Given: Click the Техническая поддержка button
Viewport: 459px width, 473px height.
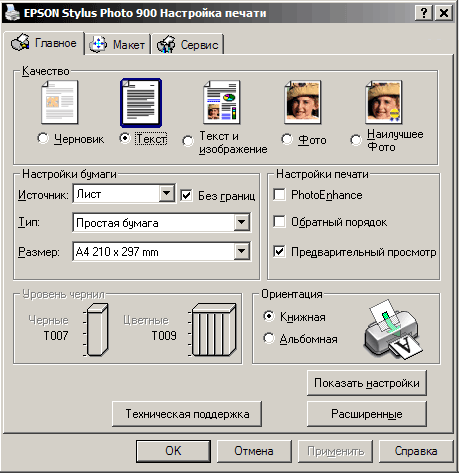Looking at the screenshot, I should (187, 414).
